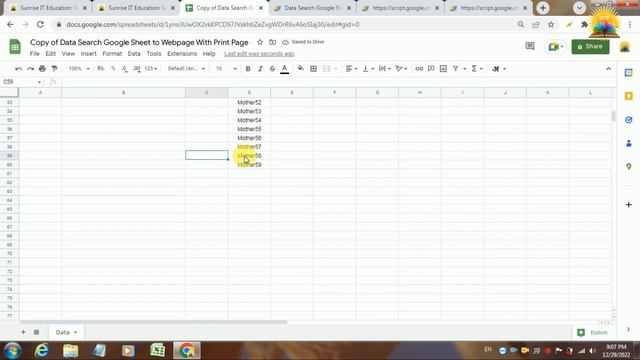Open Google Tasks in side panel
640x360 pixels.
(629, 120)
